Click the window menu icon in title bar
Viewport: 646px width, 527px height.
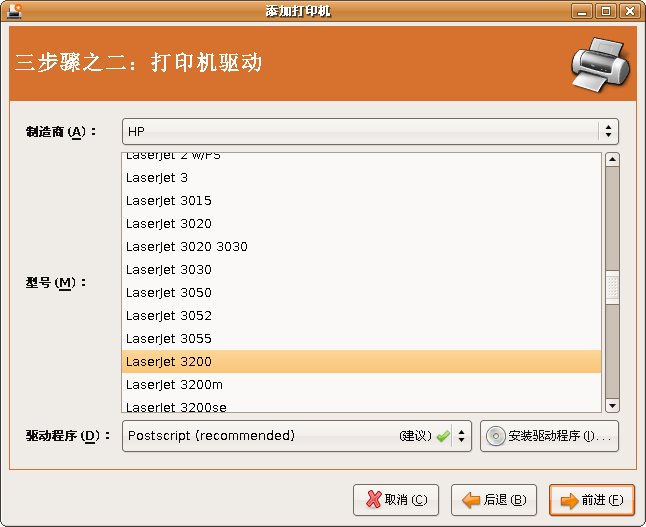point(14,11)
